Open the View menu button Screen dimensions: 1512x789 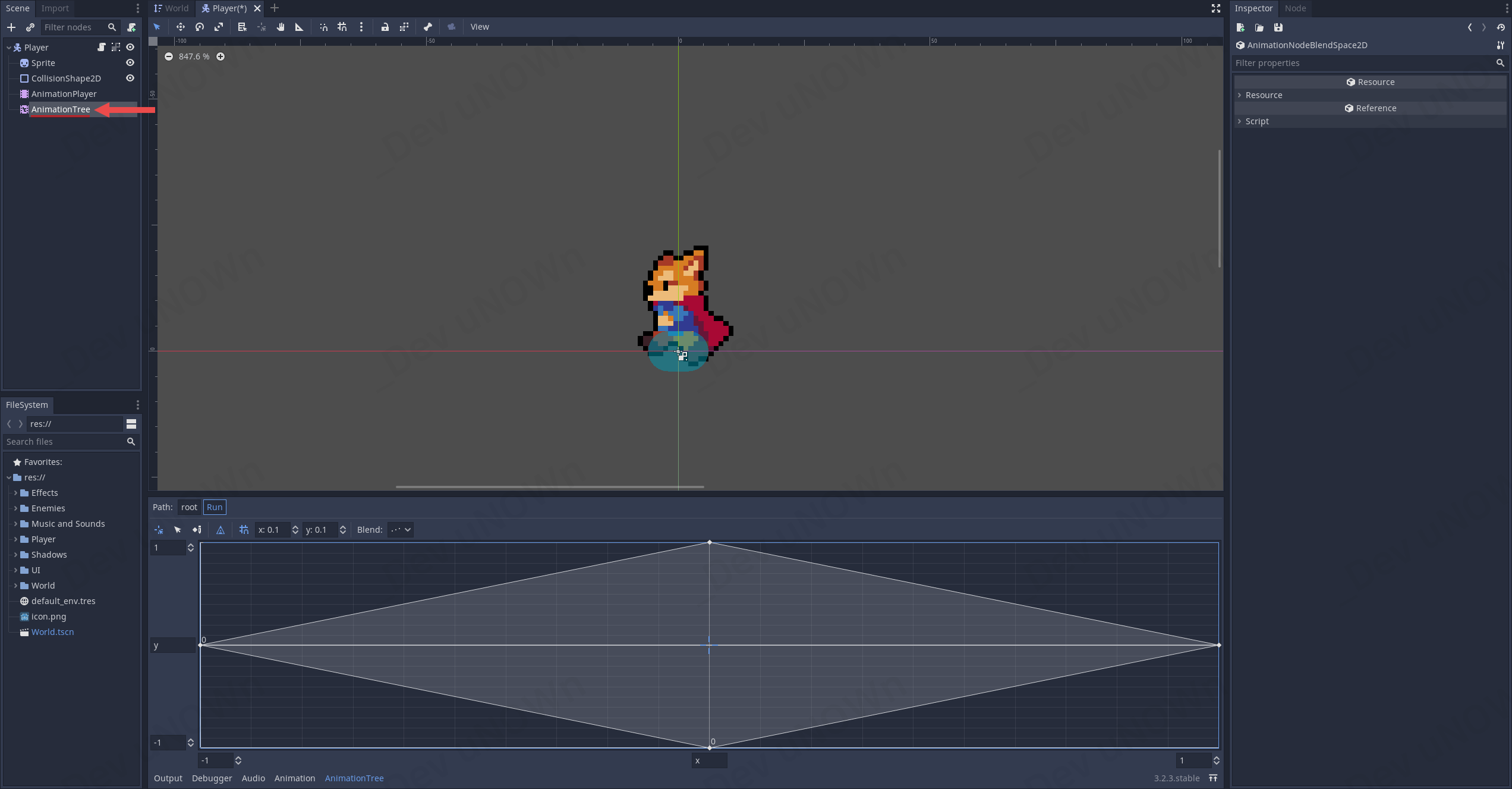[480, 27]
